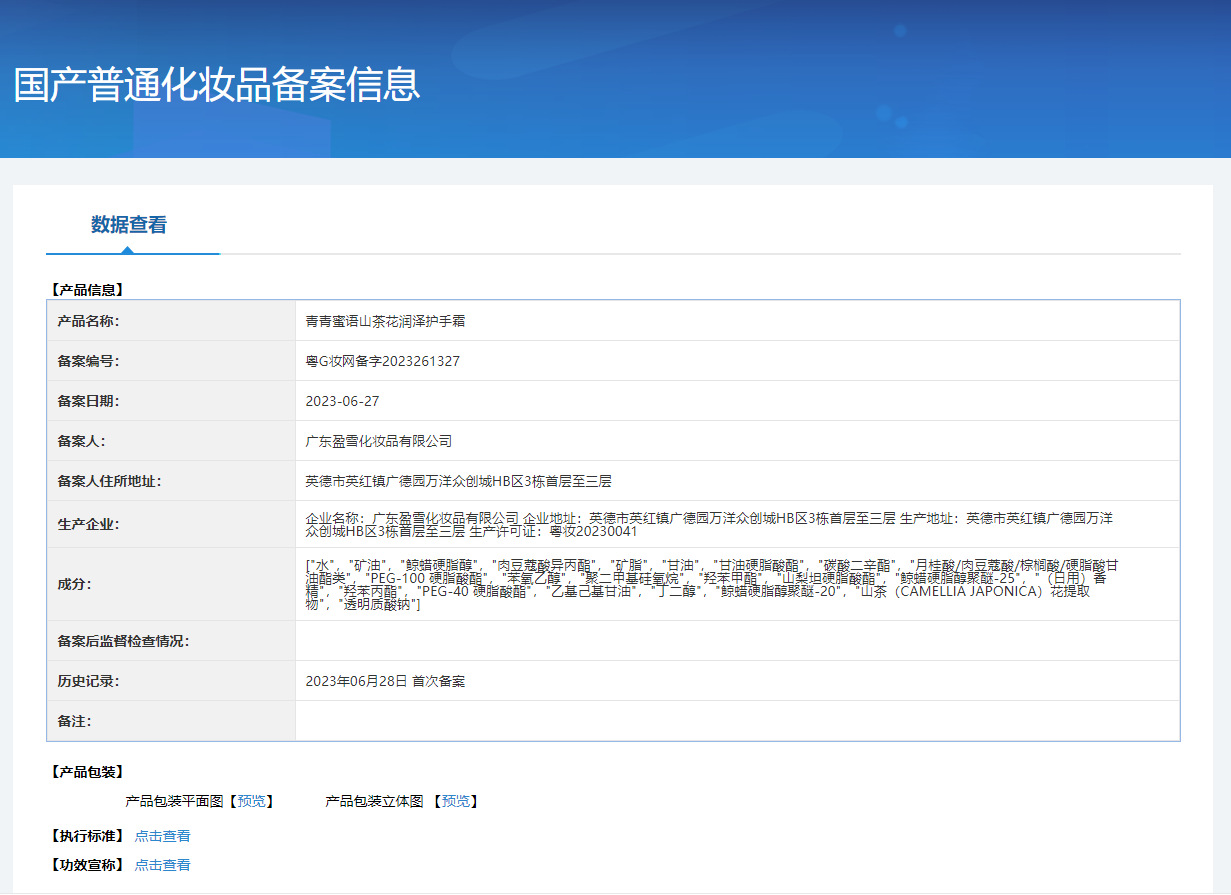Click the 备案编号 label cell
This screenshot has height=895, width=1231.
pos(171,361)
